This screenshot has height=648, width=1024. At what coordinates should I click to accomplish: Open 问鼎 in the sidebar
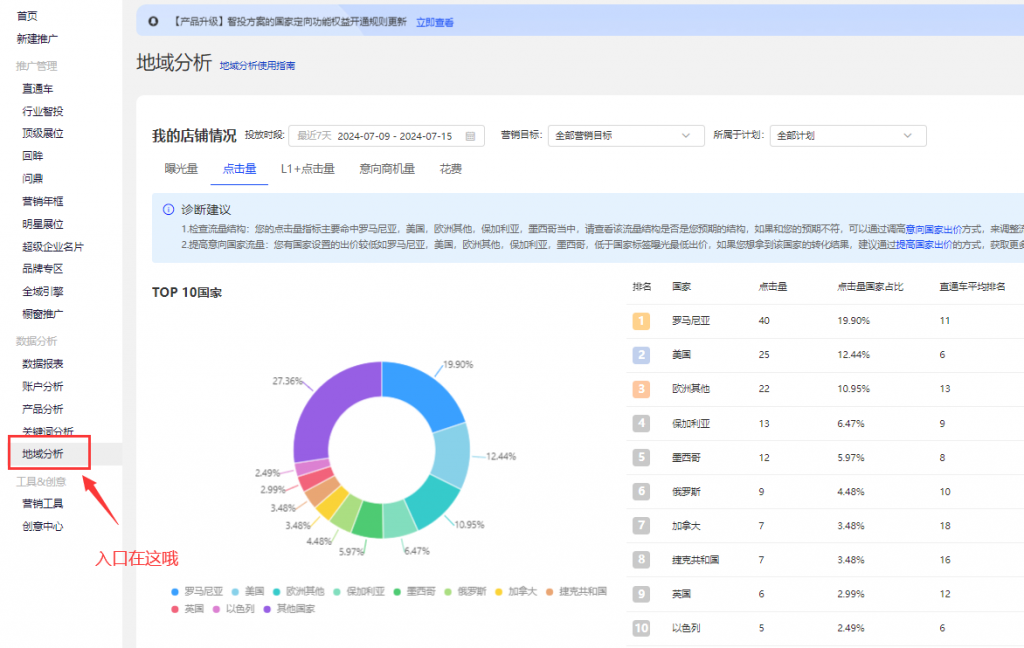(x=33, y=179)
